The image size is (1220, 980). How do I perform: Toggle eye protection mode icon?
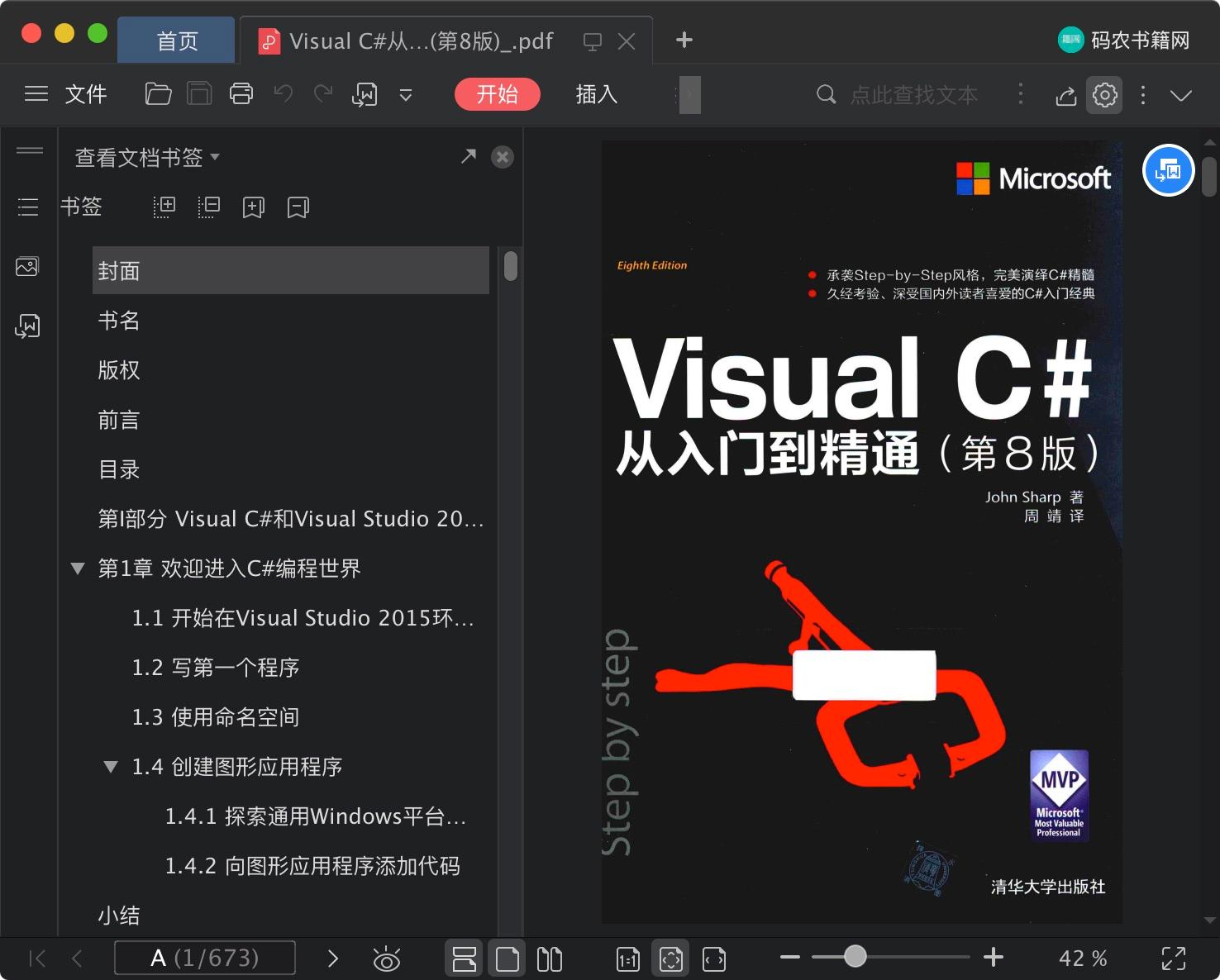tap(387, 959)
